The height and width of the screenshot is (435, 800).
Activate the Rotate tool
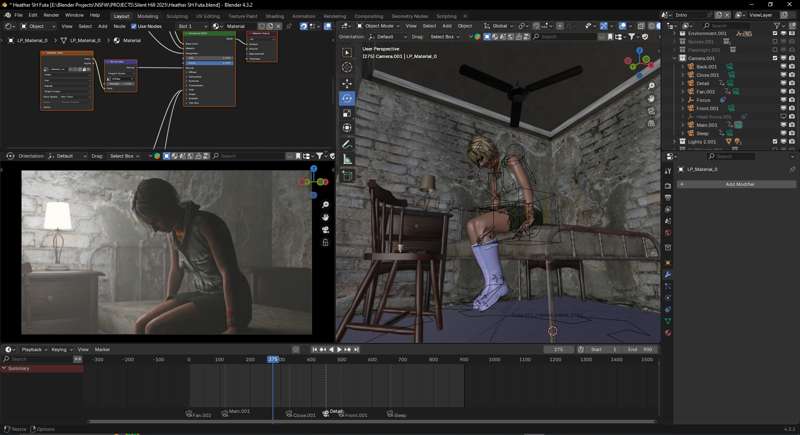(x=347, y=98)
